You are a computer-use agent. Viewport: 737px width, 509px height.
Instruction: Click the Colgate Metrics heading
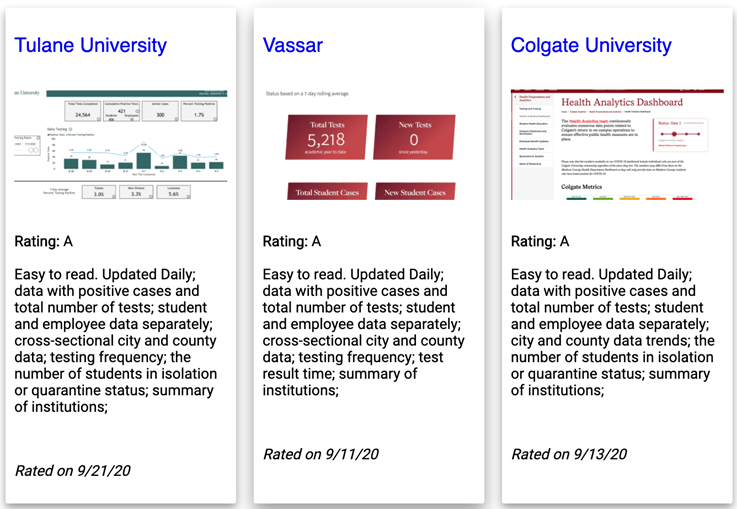coord(581,187)
